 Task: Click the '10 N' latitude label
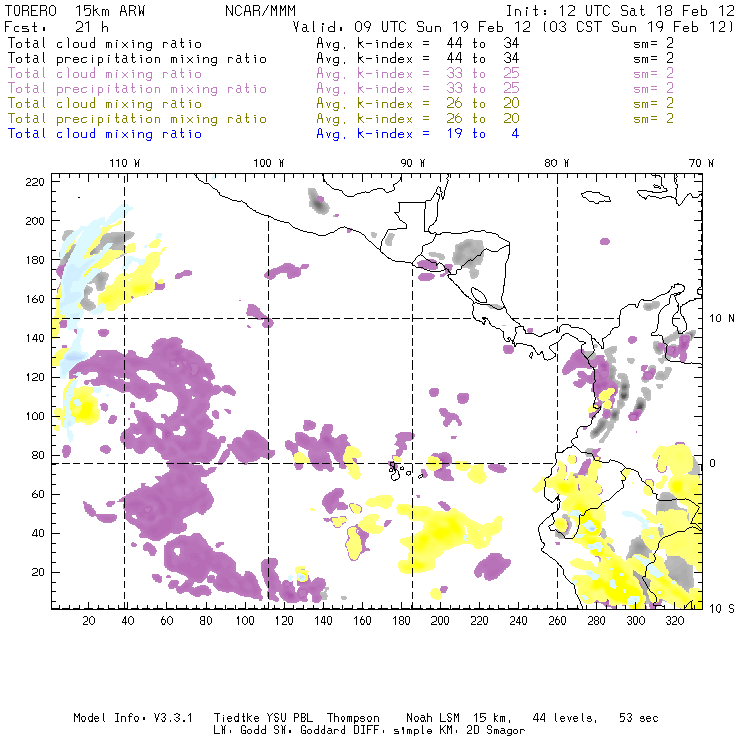722,319
